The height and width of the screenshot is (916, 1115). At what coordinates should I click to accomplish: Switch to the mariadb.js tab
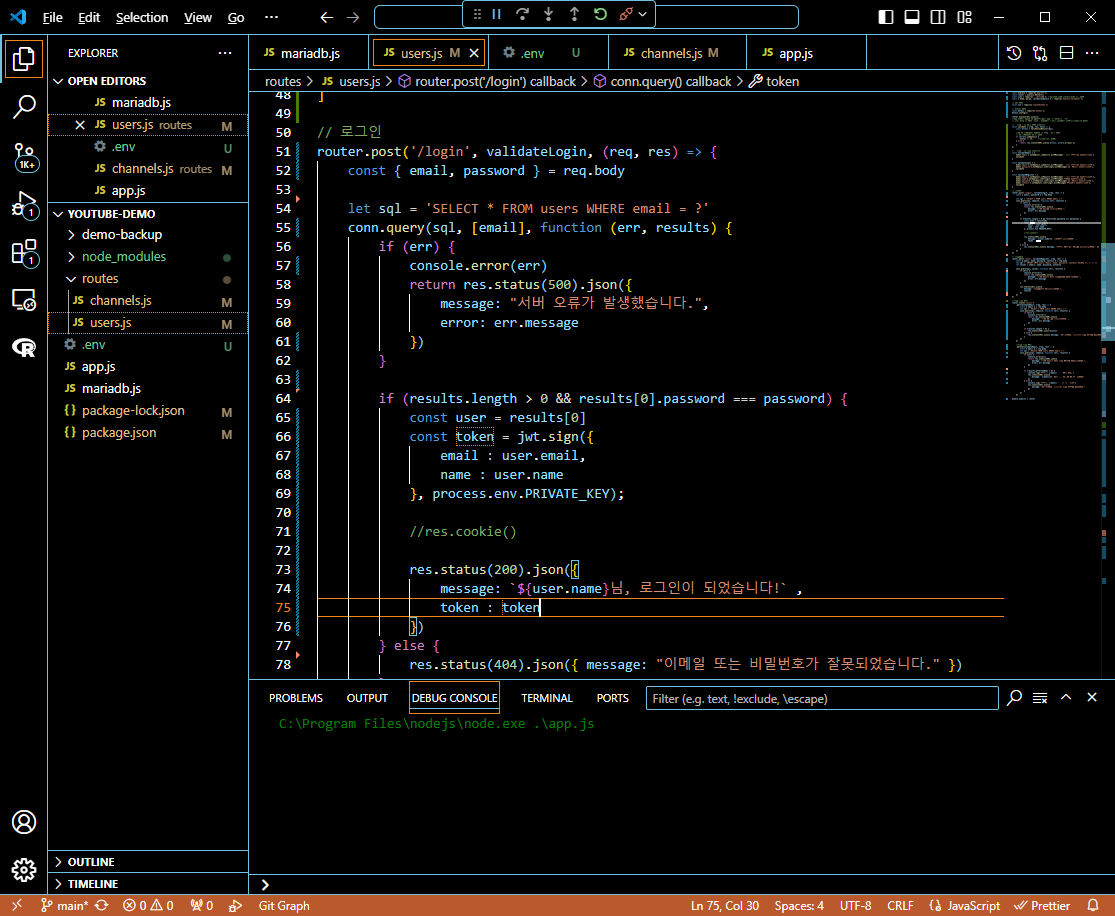click(x=309, y=53)
